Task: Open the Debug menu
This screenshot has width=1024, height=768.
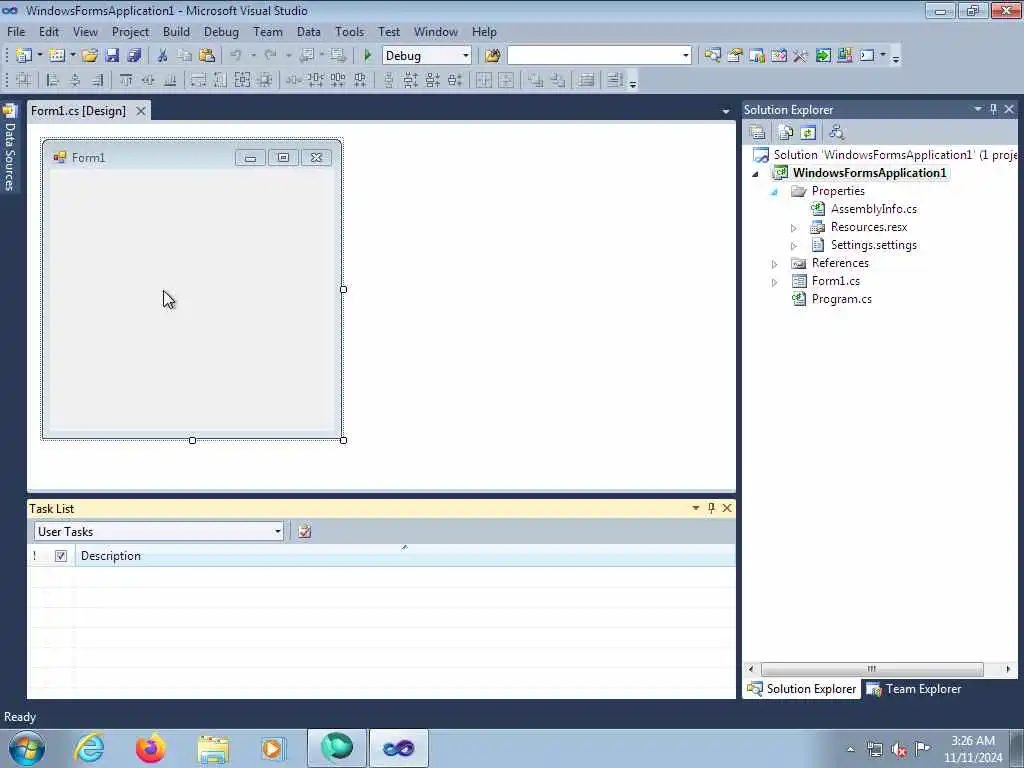Action: pyautogui.click(x=221, y=31)
